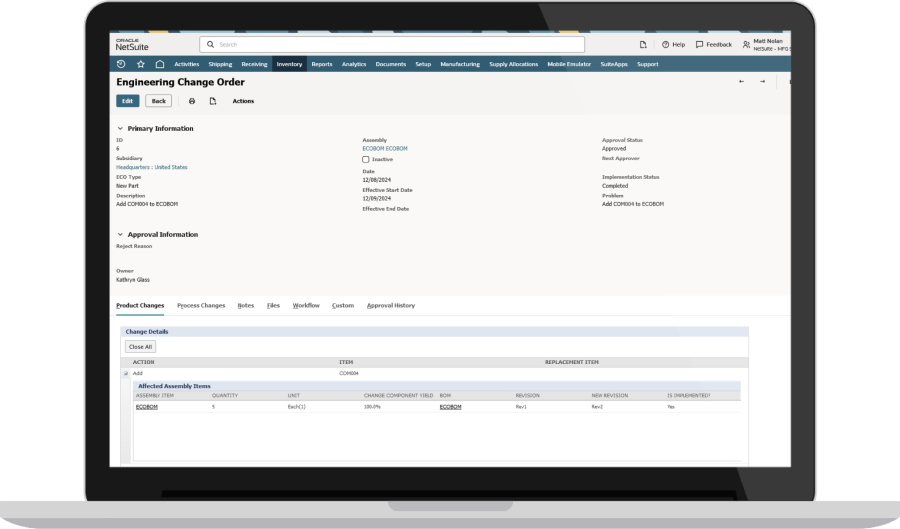The width and height of the screenshot is (900, 529).
Task: Click the Shortcuts star icon
Action: [x=141, y=64]
